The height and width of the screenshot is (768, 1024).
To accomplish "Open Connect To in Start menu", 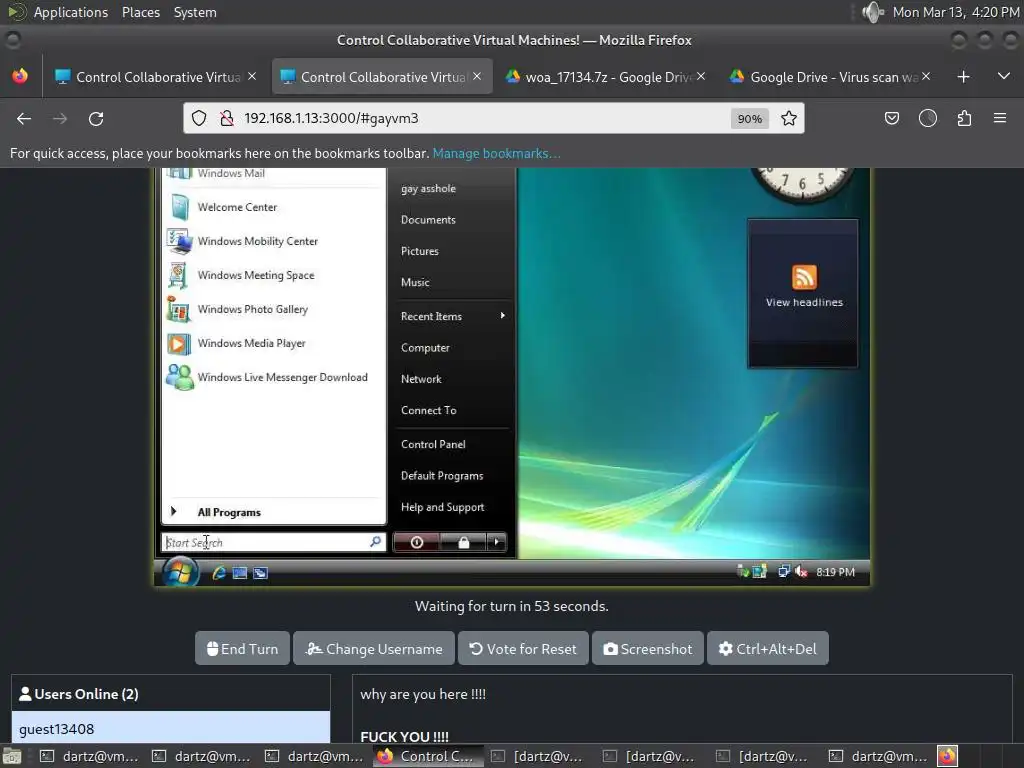I will (x=428, y=411).
